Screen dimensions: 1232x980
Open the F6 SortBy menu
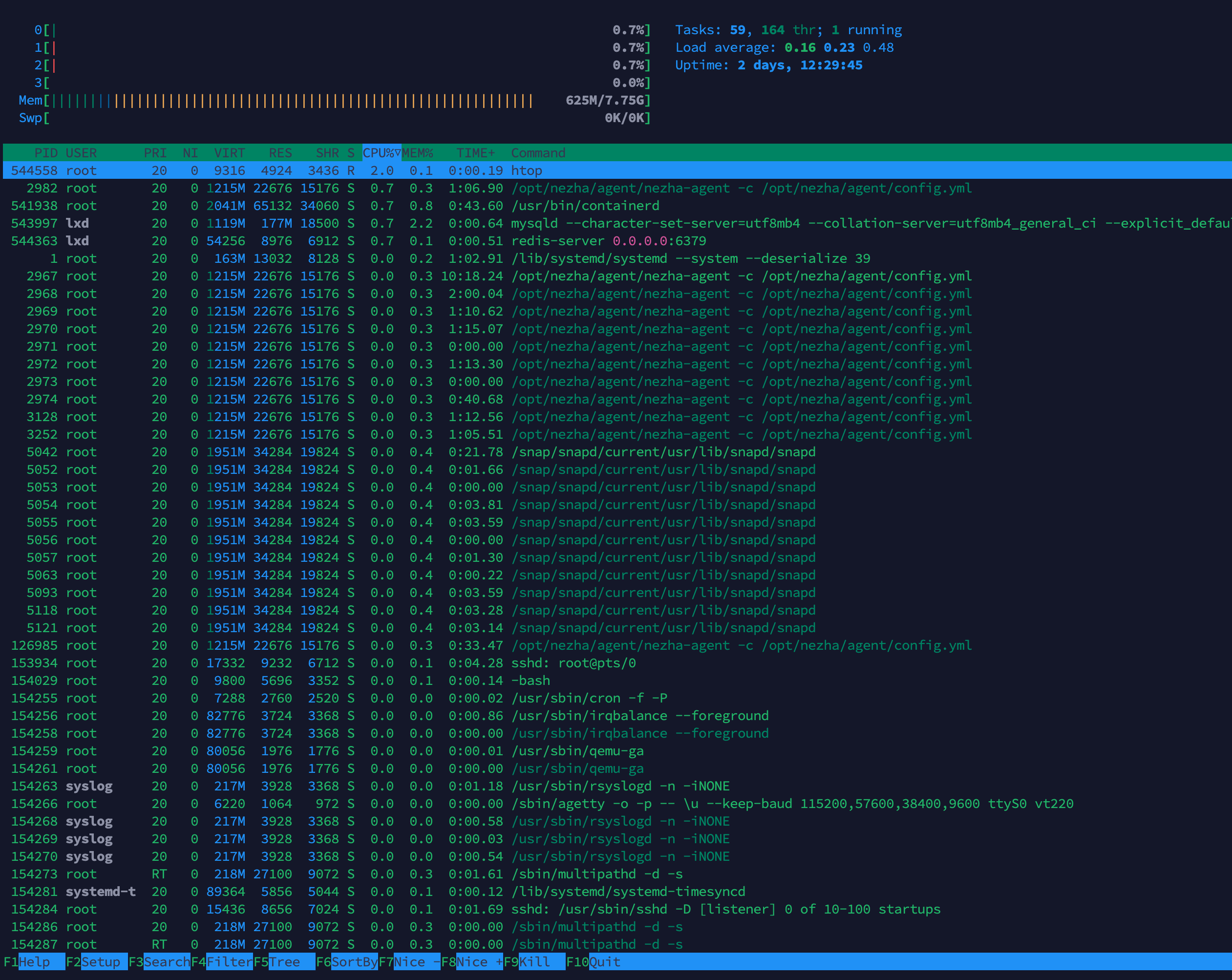tap(353, 962)
